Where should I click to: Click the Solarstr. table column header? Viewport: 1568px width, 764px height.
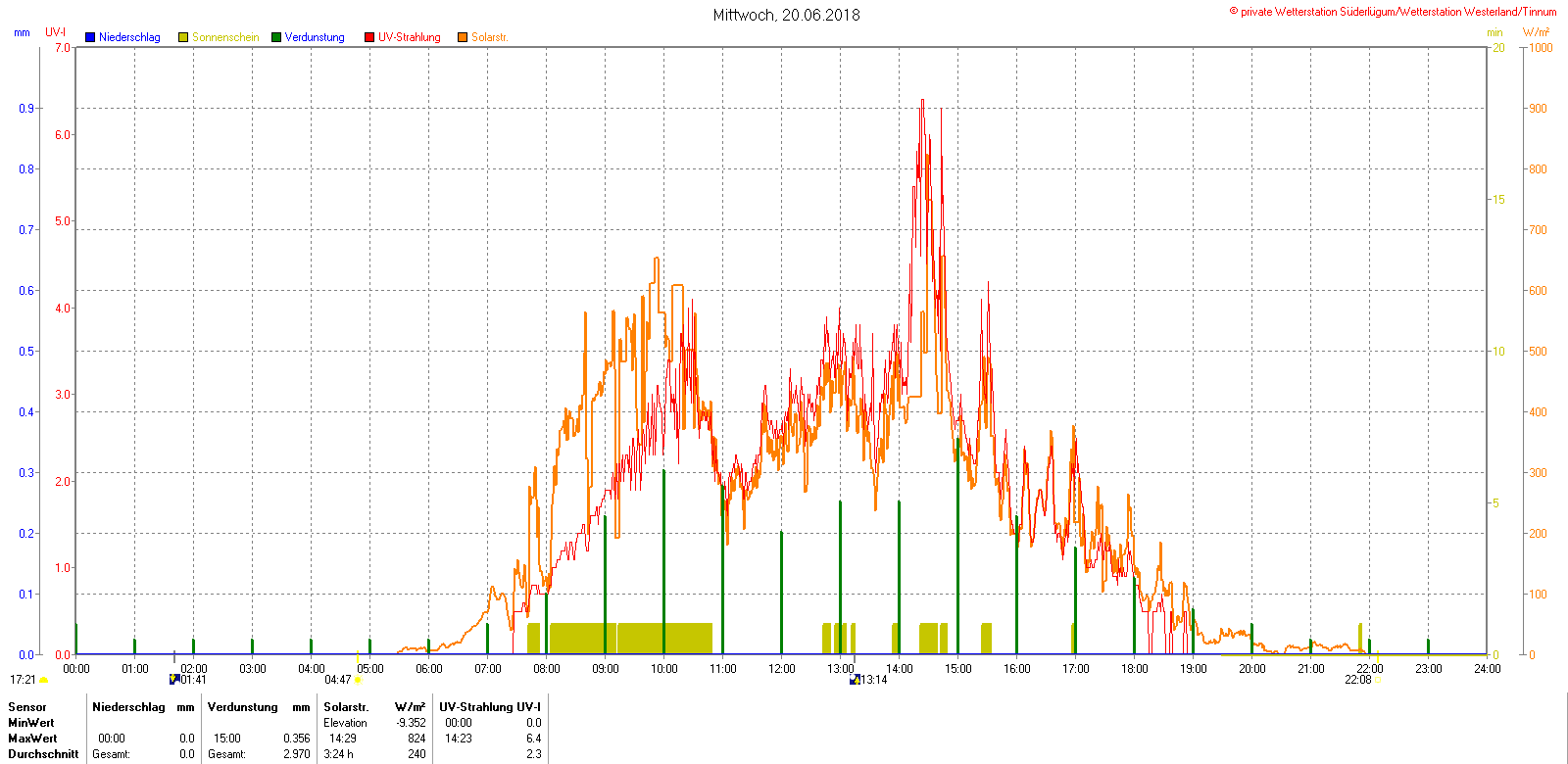pyautogui.click(x=346, y=707)
